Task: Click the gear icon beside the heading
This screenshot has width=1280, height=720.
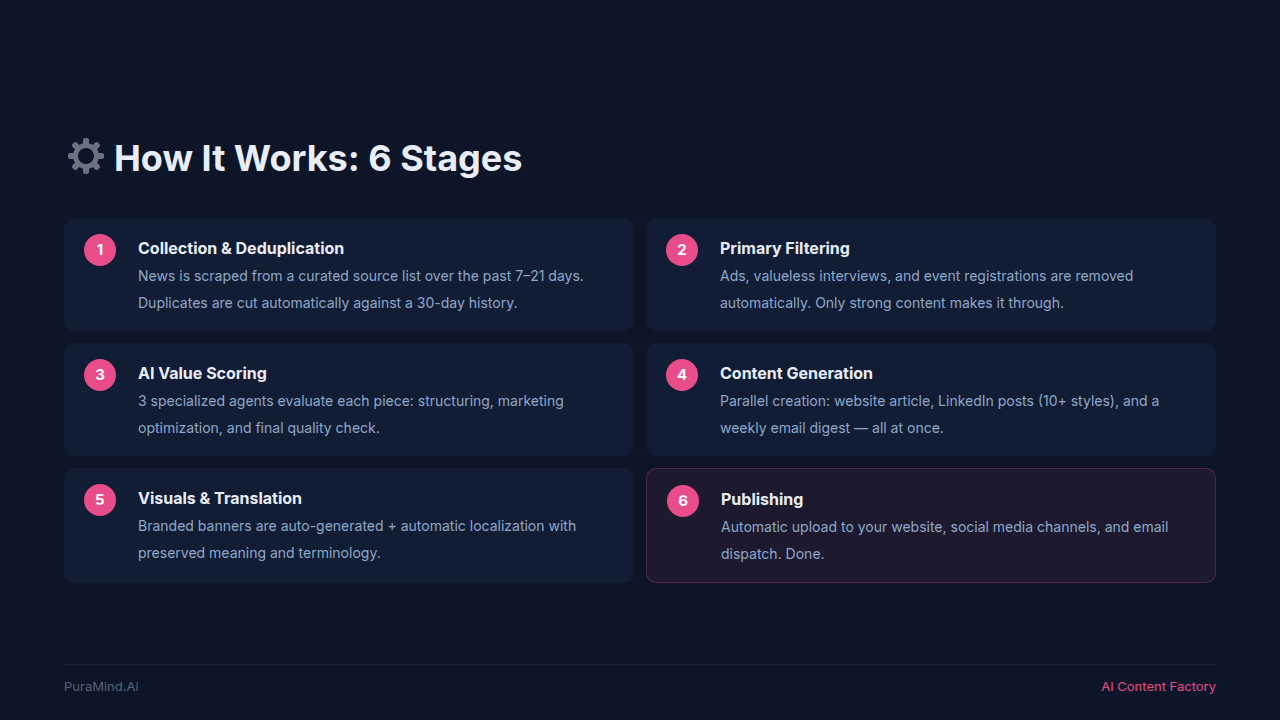Action: click(x=85, y=156)
